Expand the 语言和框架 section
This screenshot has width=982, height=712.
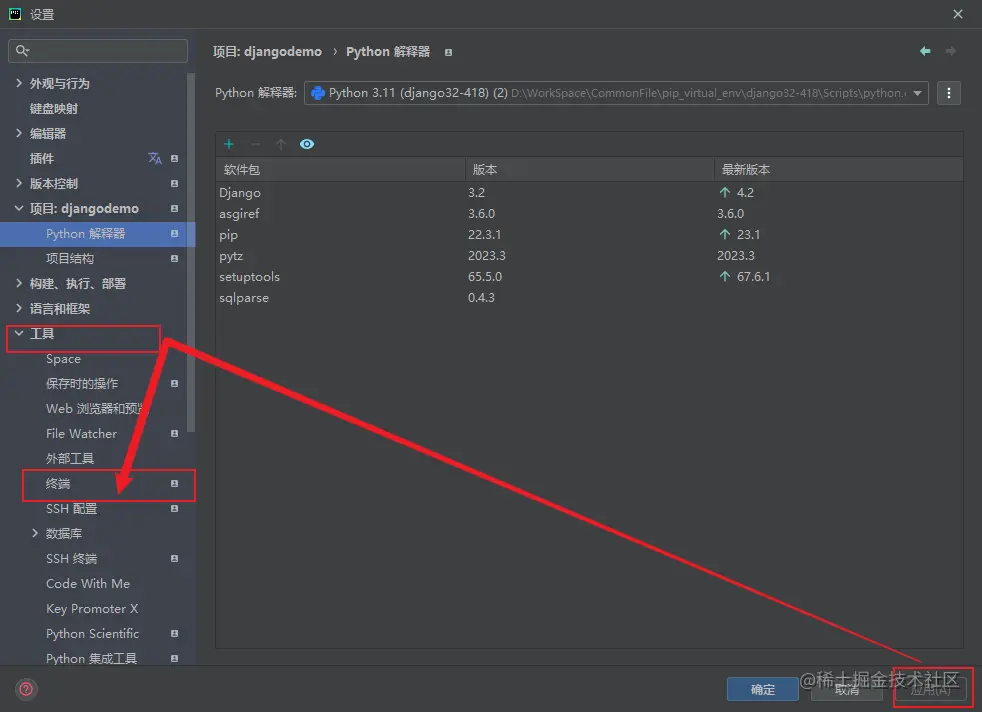tap(19, 308)
